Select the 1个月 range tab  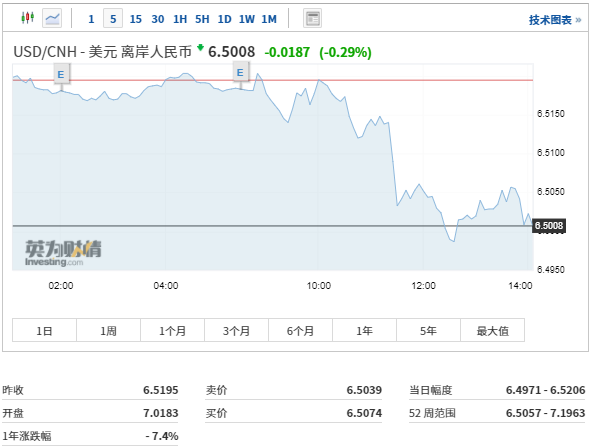click(x=172, y=330)
